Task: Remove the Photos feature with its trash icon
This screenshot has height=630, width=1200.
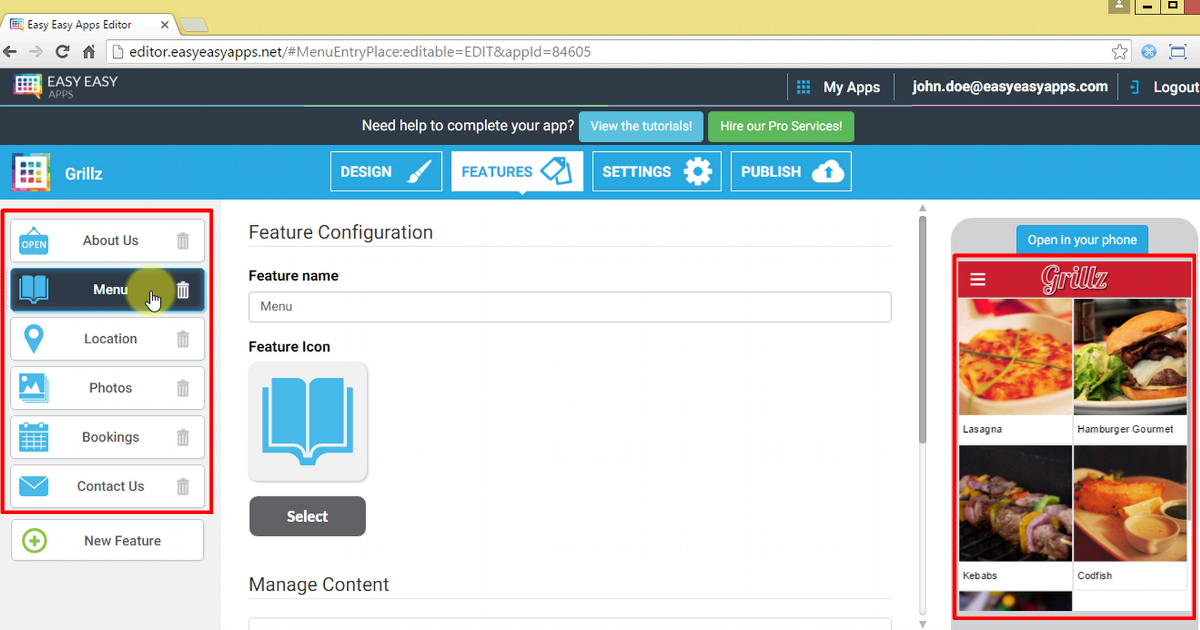Action: point(182,388)
